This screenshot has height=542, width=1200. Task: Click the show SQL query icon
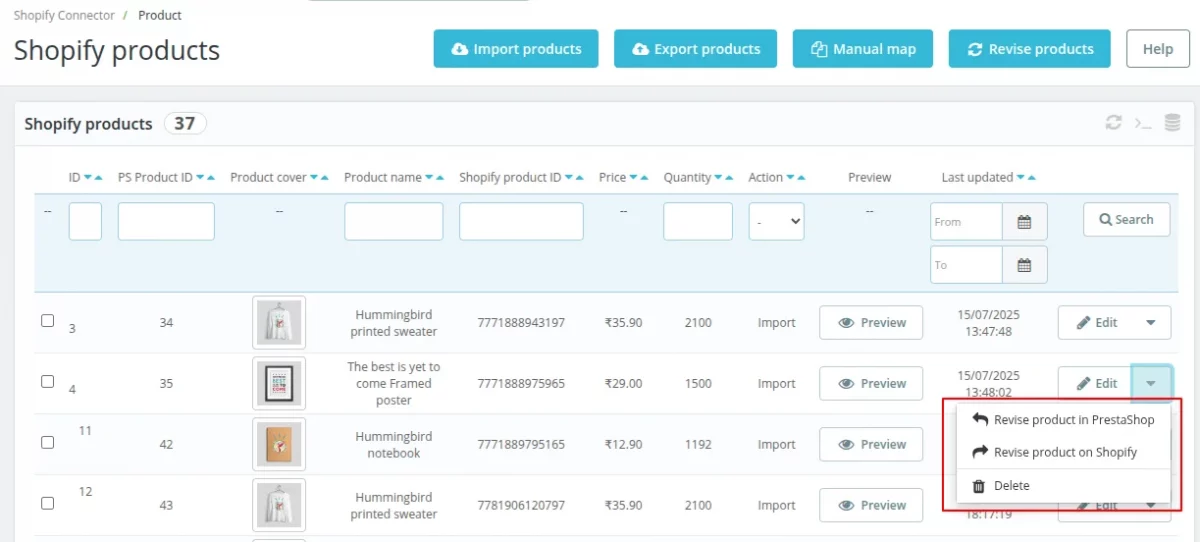1143,123
